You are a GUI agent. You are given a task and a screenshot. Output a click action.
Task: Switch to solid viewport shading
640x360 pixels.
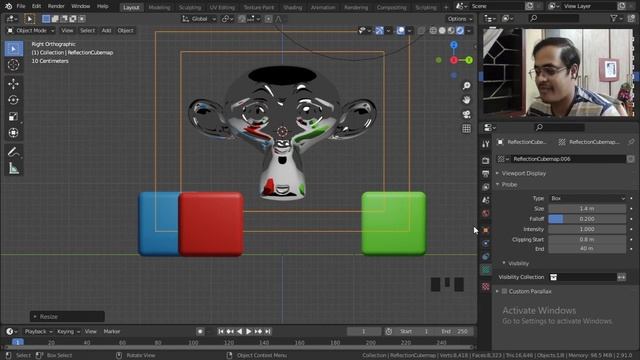442,31
